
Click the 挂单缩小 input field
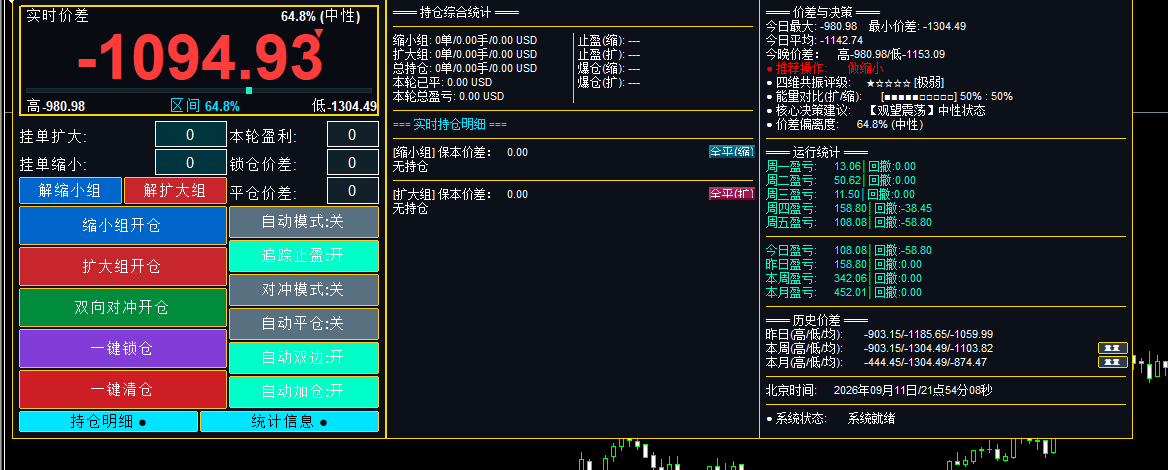pos(191,162)
